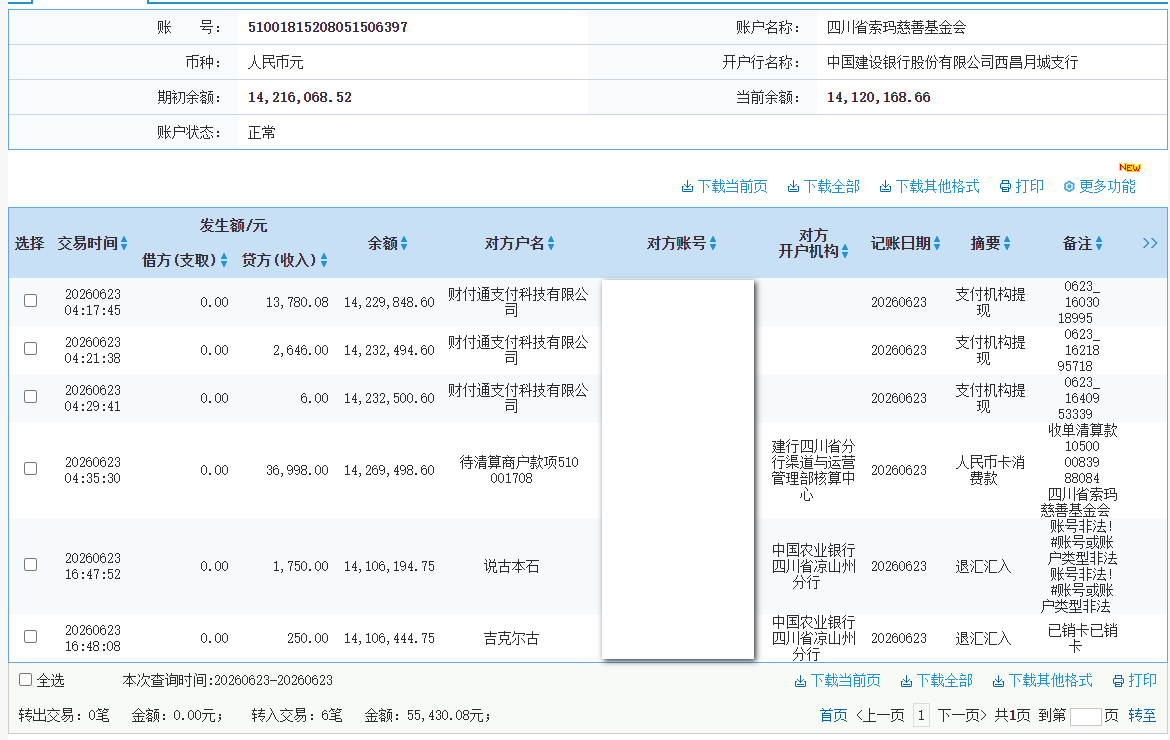The image size is (1170, 740).
Task: Select the 04:17:45 transaction checkbox
Action: tap(31, 301)
